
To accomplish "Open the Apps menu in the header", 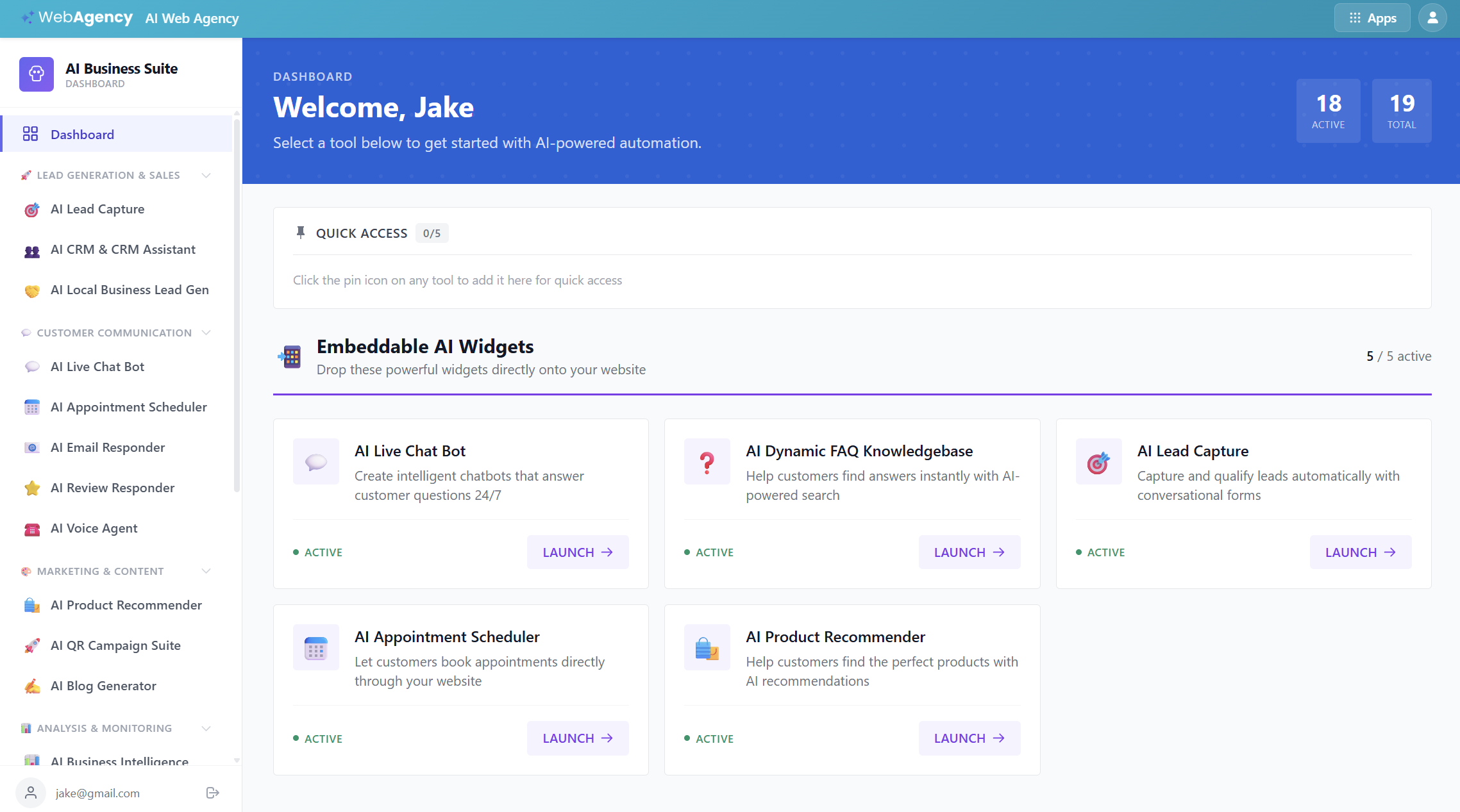I will 1371,17.
